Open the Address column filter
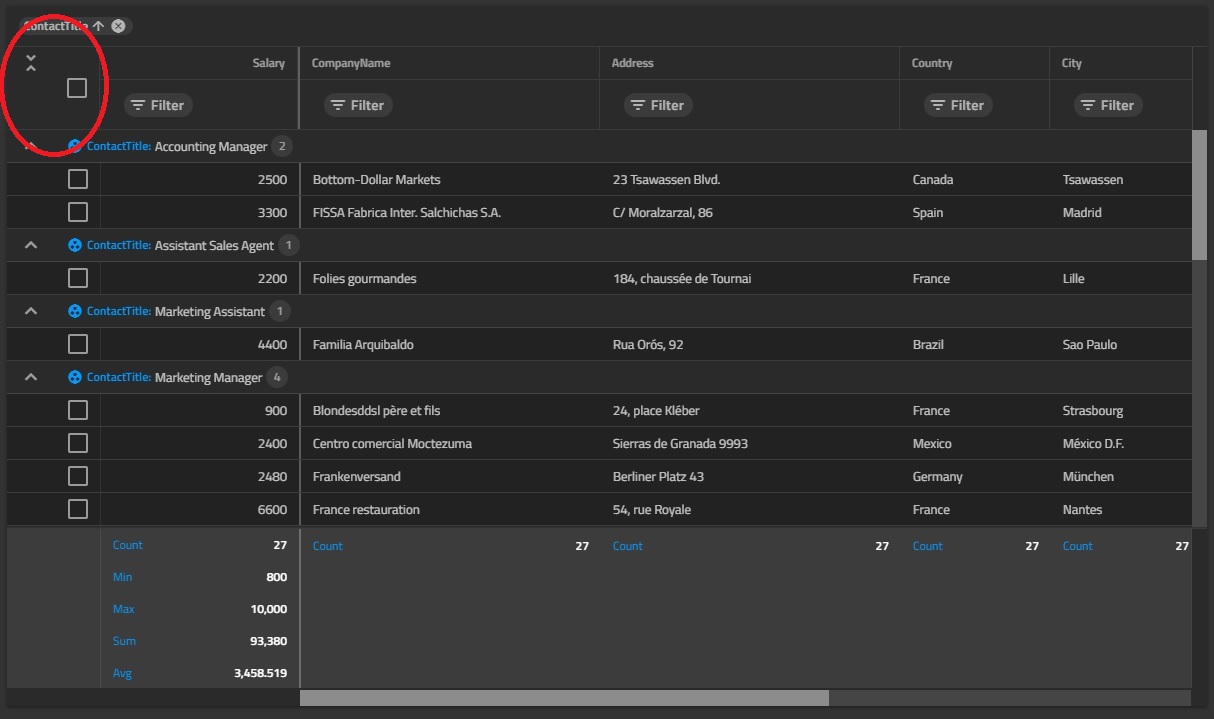 (657, 104)
